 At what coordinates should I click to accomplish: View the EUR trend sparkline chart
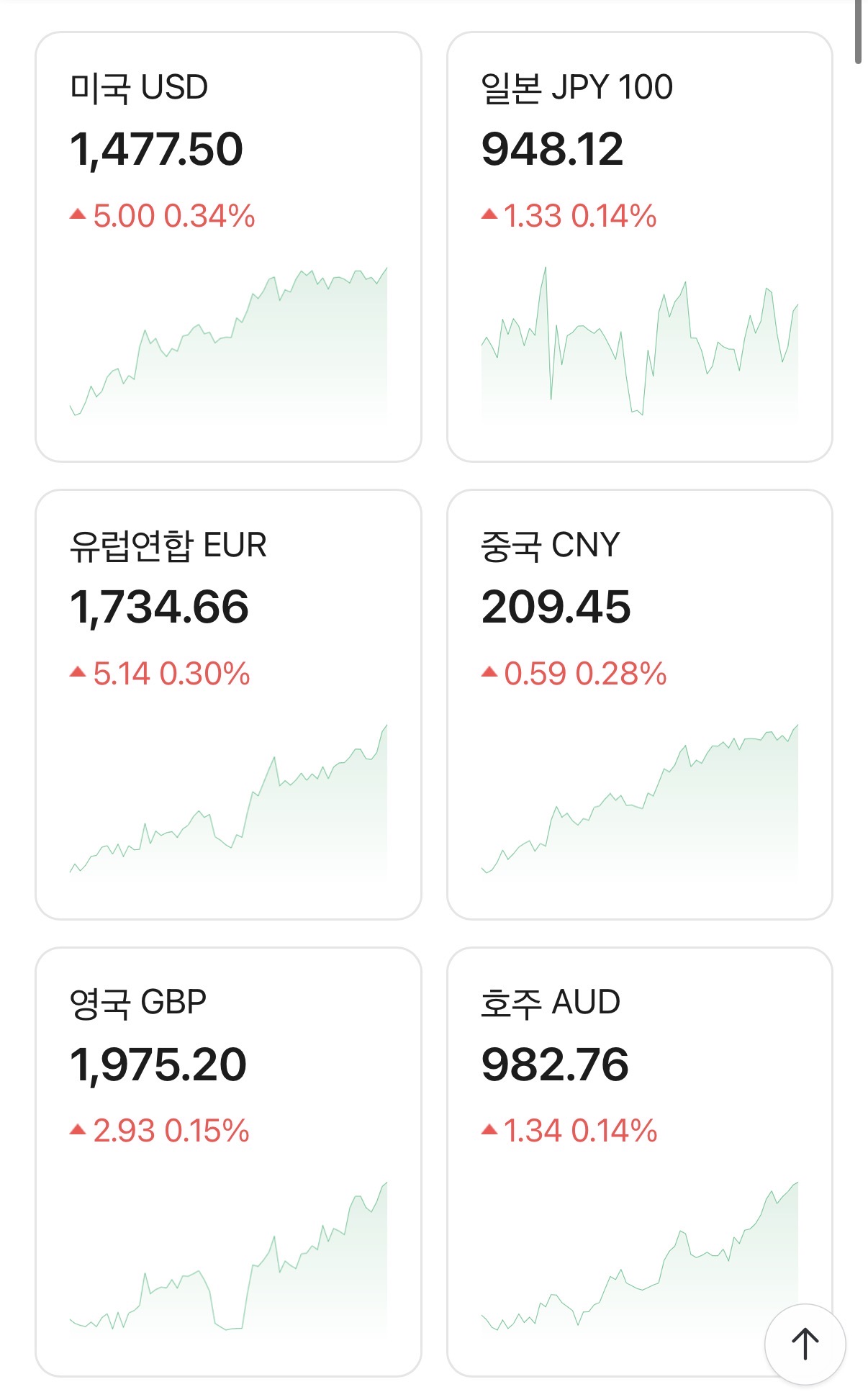click(228, 800)
